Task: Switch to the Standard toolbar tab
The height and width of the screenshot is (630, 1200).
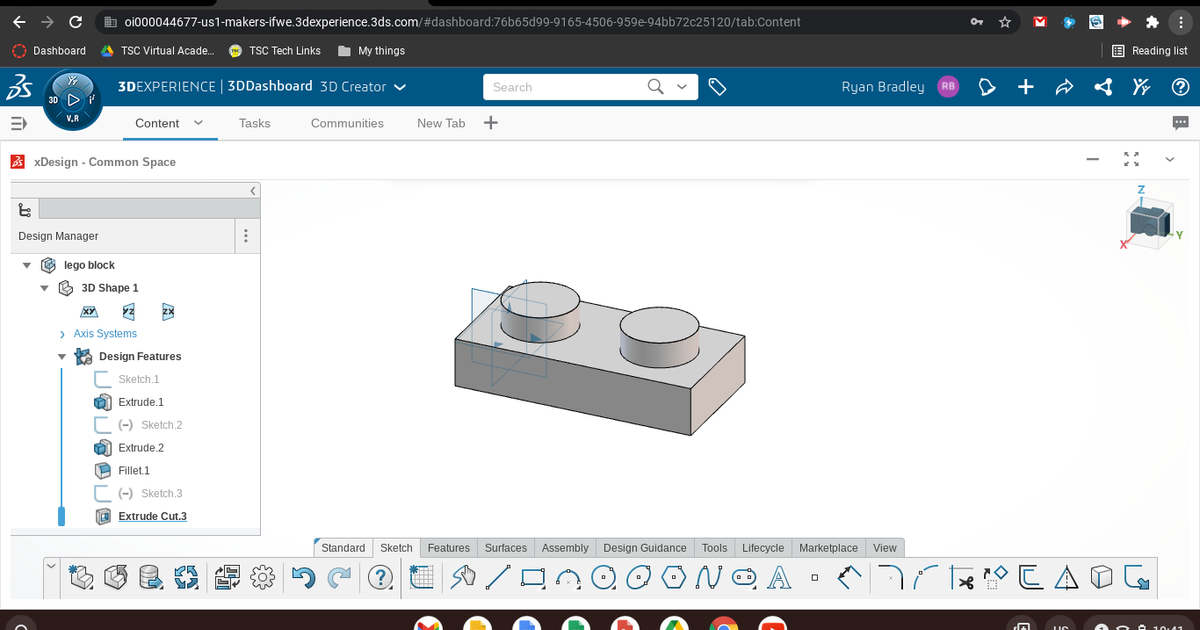Action: pos(343,548)
